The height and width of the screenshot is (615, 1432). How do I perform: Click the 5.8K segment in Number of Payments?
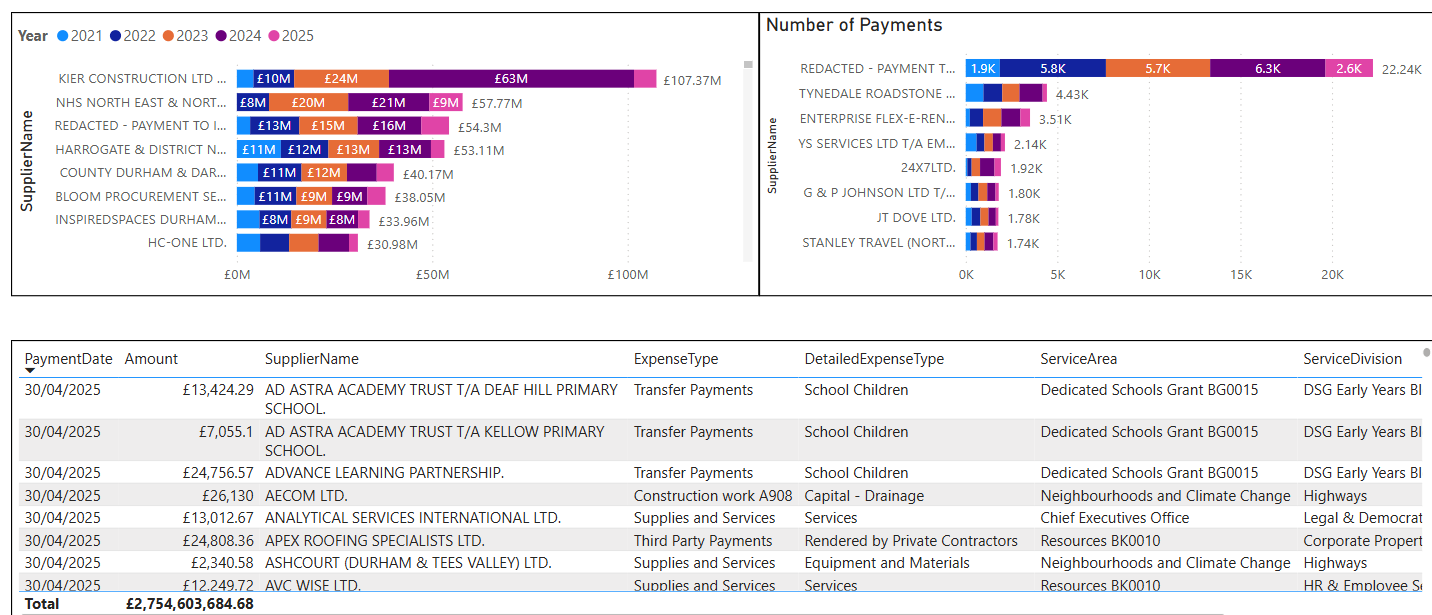tap(1052, 68)
